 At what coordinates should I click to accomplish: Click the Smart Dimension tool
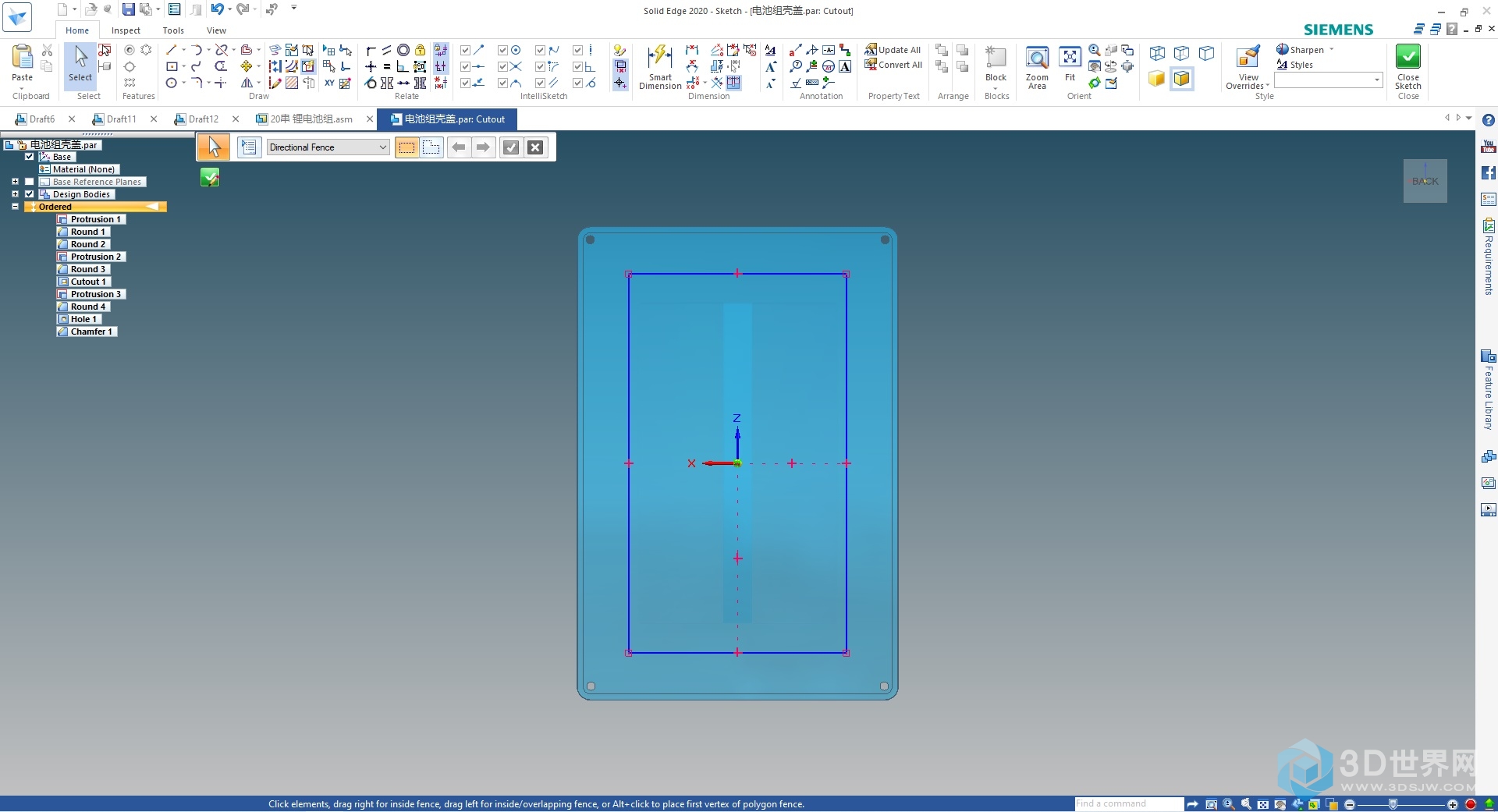click(660, 67)
